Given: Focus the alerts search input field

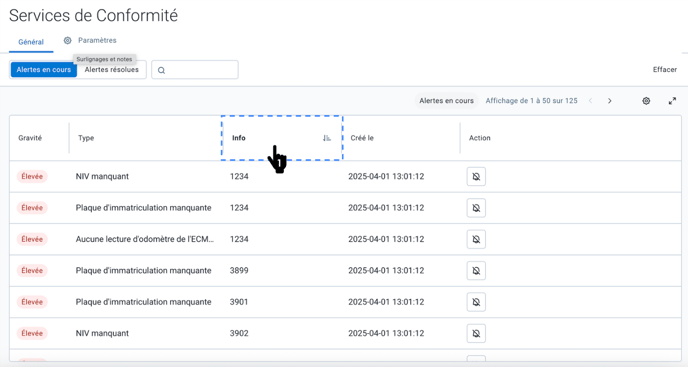Looking at the screenshot, I should click(195, 70).
